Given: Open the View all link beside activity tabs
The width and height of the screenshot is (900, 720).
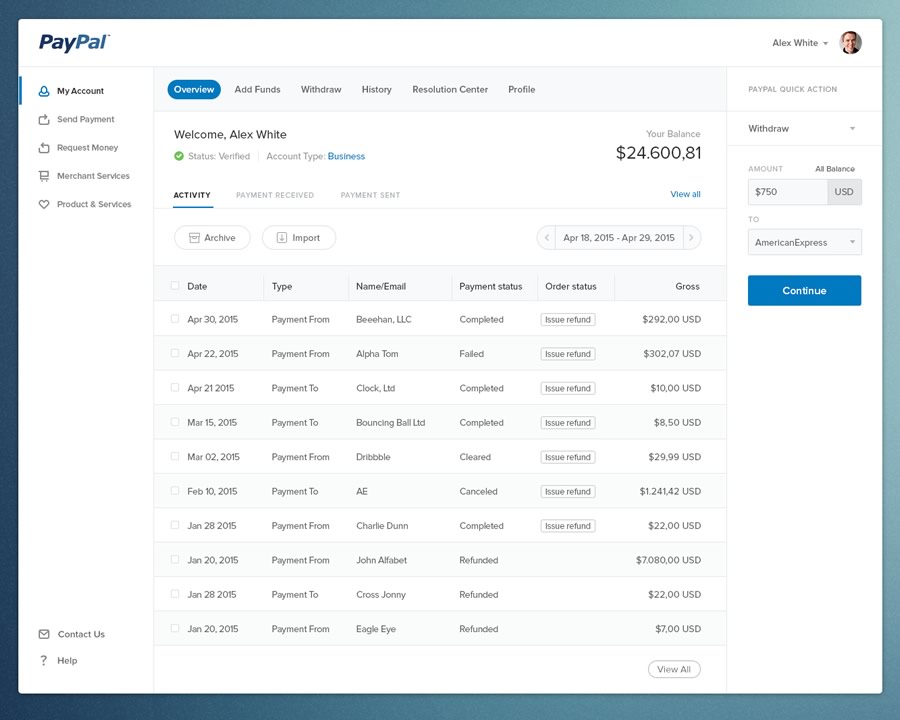Looking at the screenshot, I should point(685,194).
